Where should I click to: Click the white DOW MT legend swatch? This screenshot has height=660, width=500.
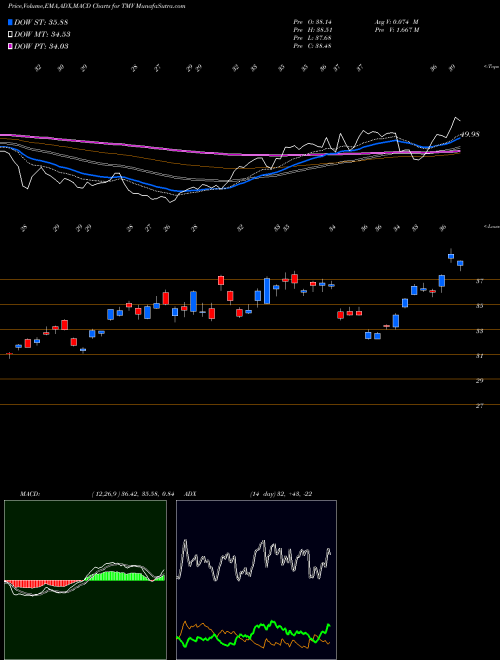pos(11,35)
